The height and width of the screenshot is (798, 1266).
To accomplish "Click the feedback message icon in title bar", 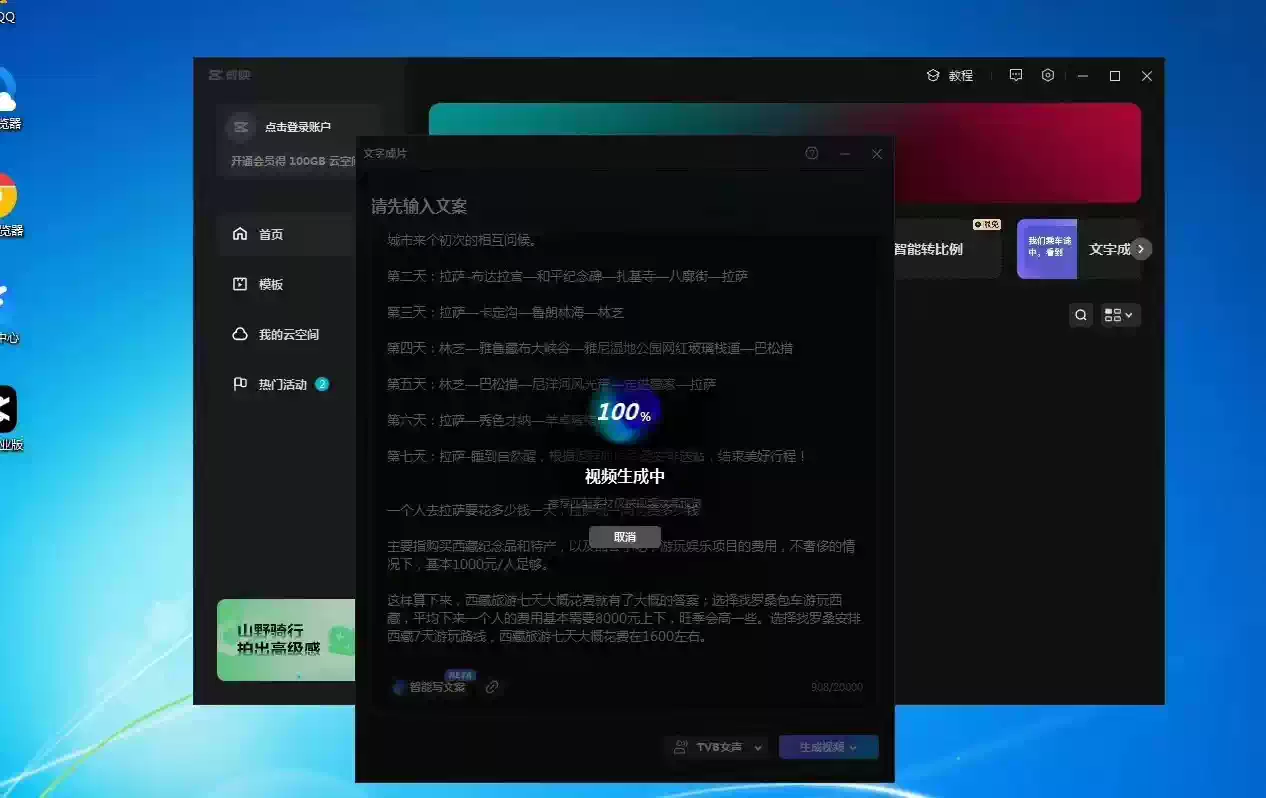I will click(1016, 76).
